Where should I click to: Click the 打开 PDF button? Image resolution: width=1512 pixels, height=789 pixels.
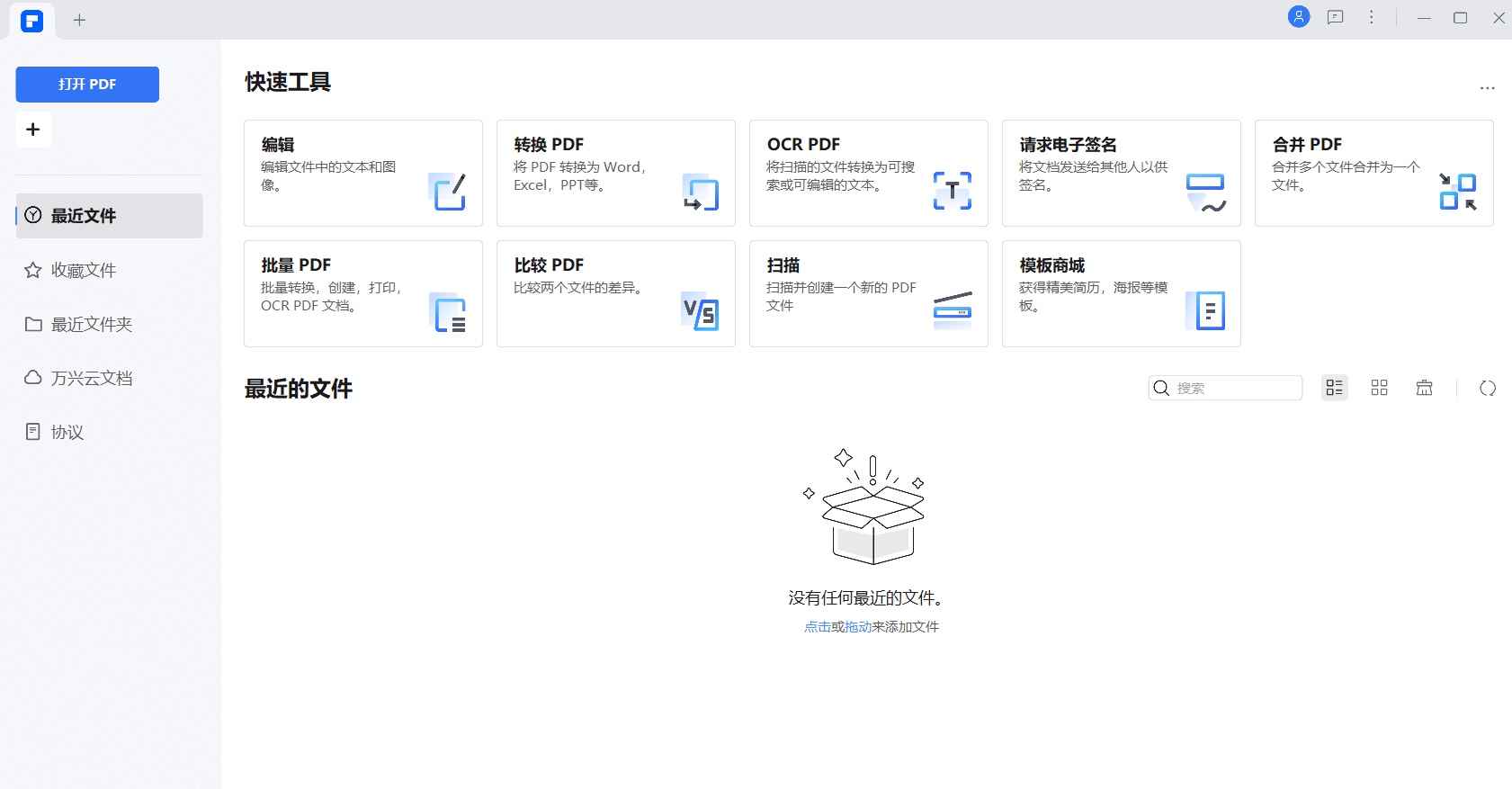pyautogui.click(x=87, y=84)
